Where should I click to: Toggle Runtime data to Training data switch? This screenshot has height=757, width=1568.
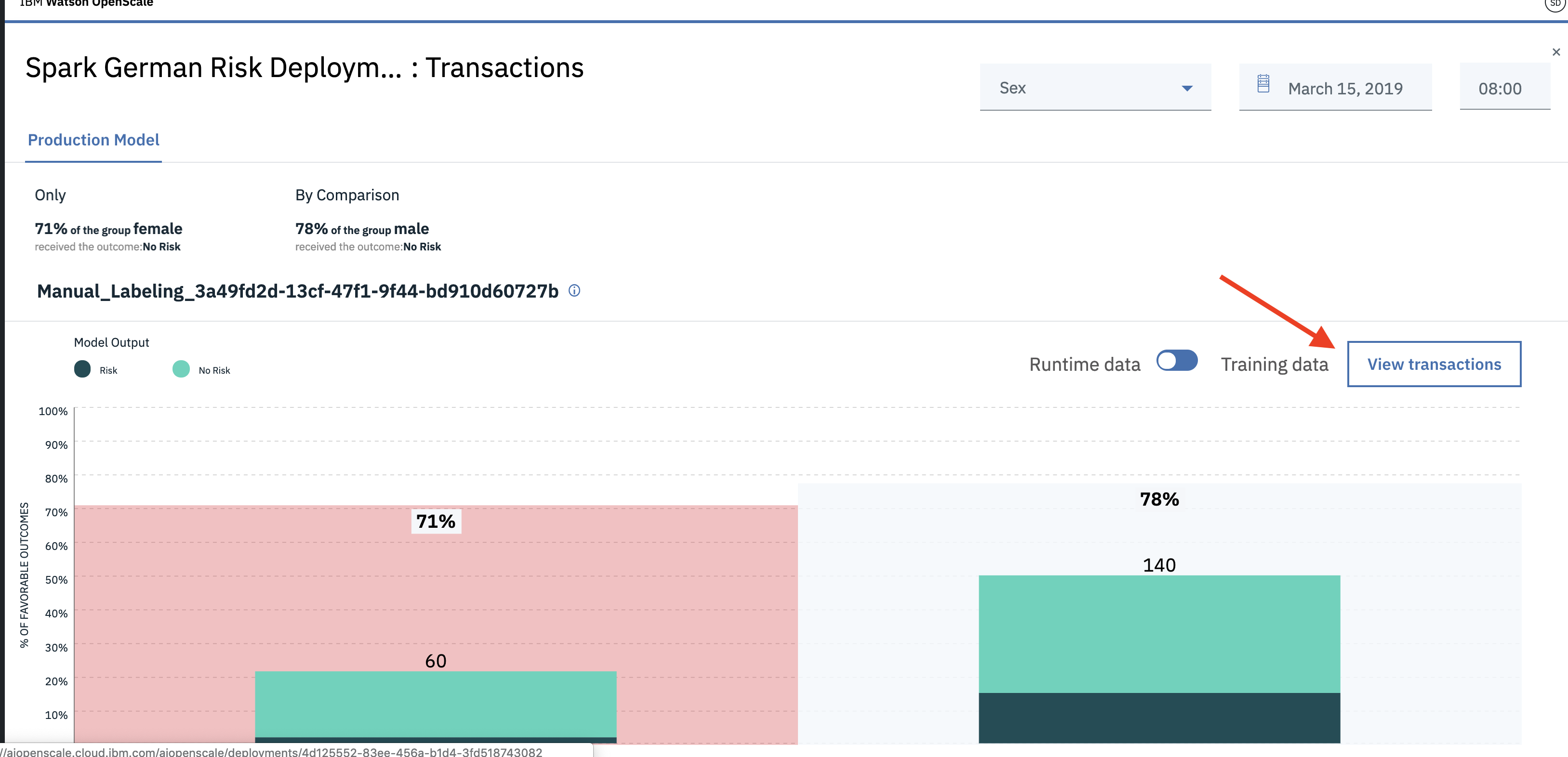click(1177, 361)
